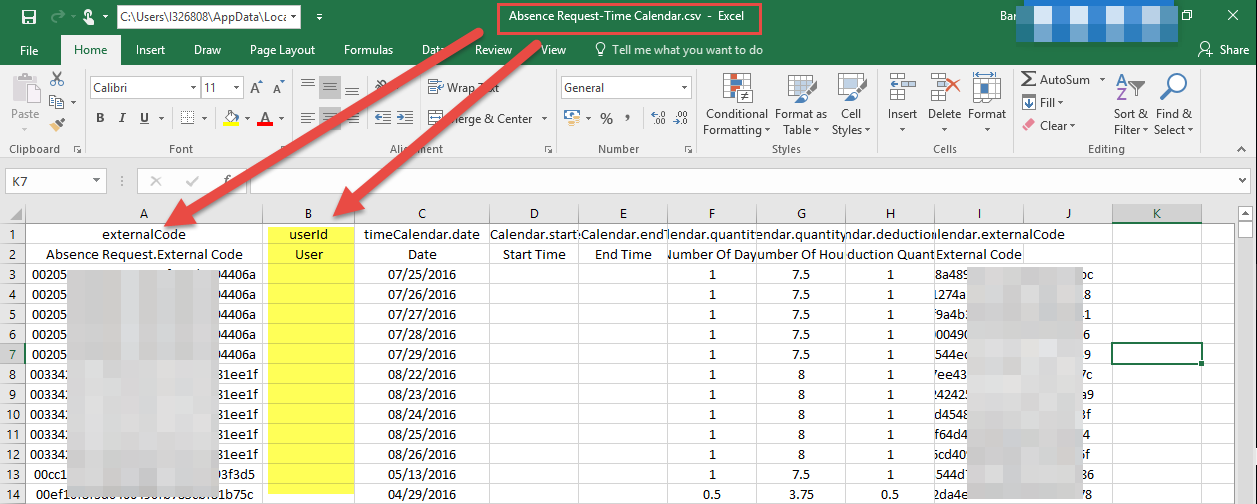Click the Font Color red A icon
1257x504 pixels.
265,118
